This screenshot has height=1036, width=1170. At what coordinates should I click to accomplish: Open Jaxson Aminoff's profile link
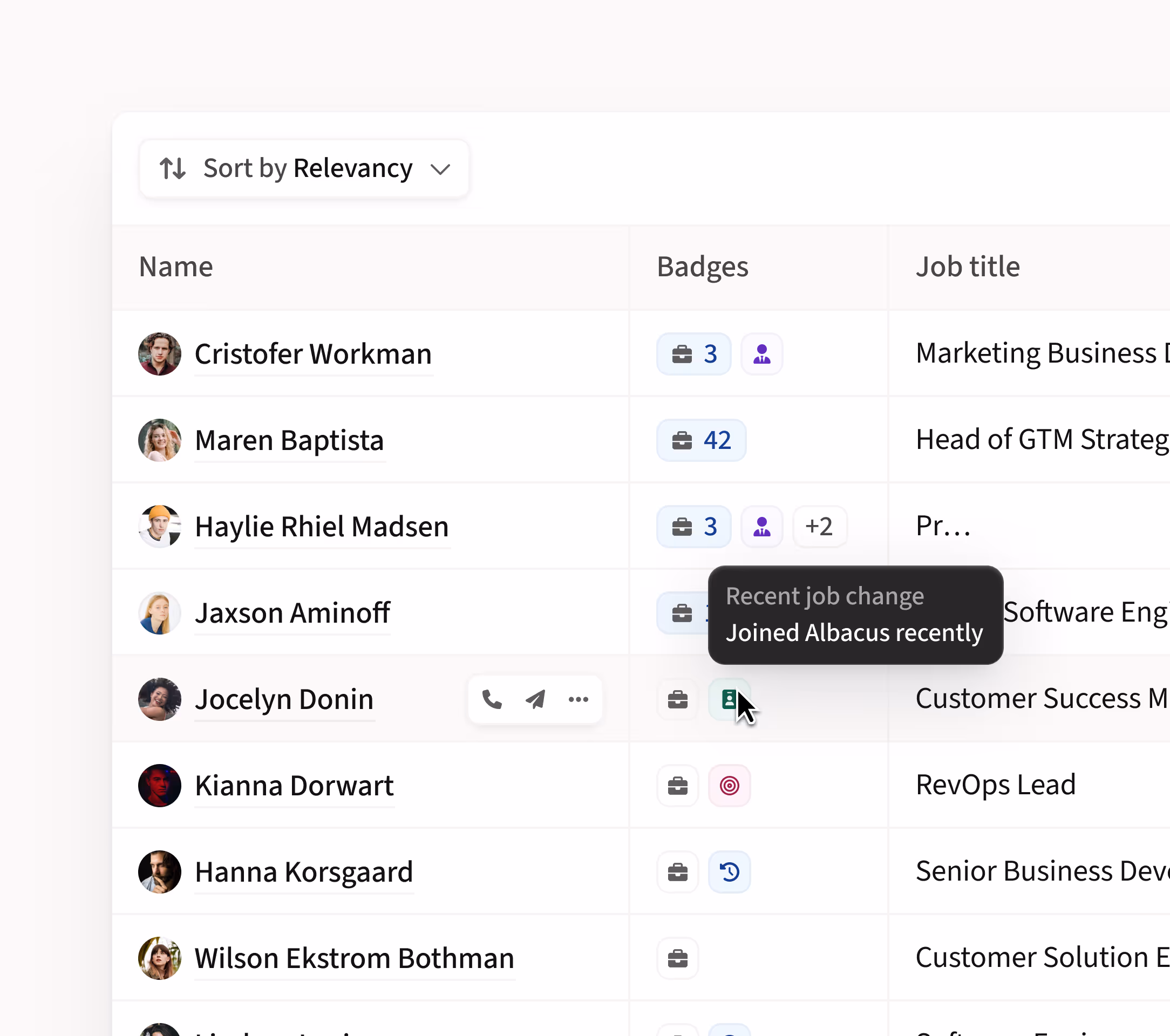(x=292, y=612)
